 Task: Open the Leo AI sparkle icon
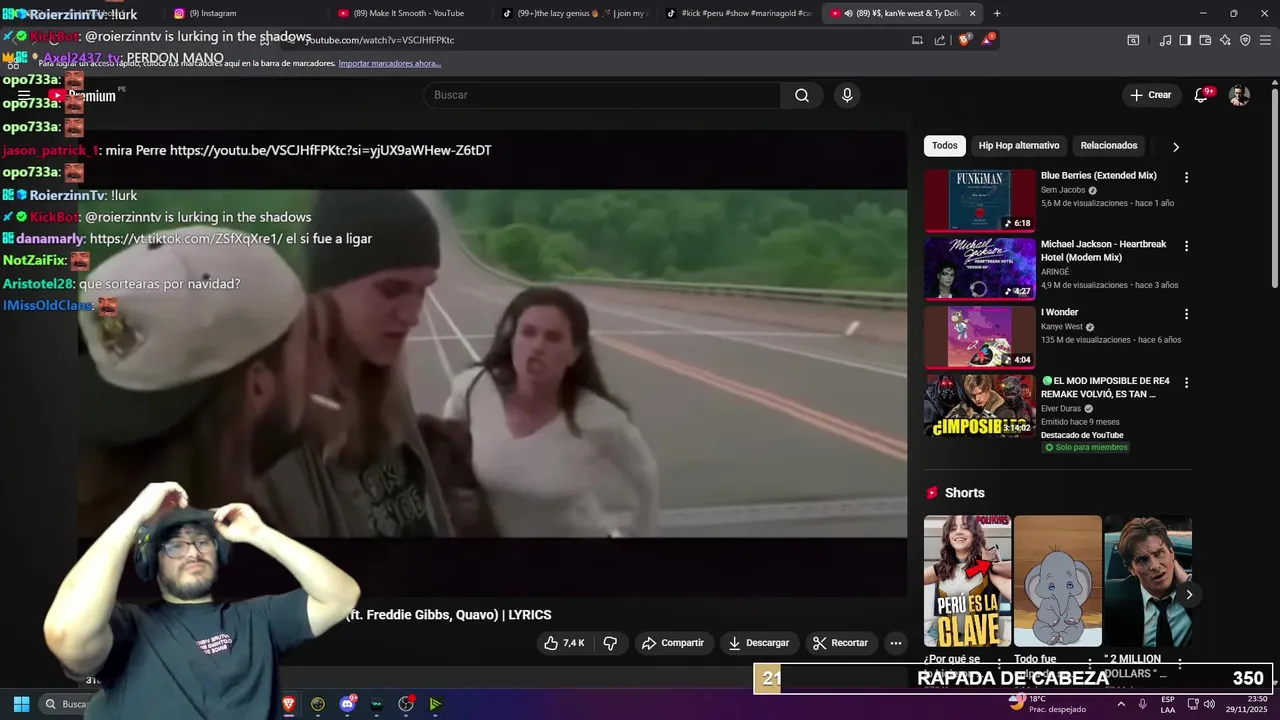coord(1225,40)
